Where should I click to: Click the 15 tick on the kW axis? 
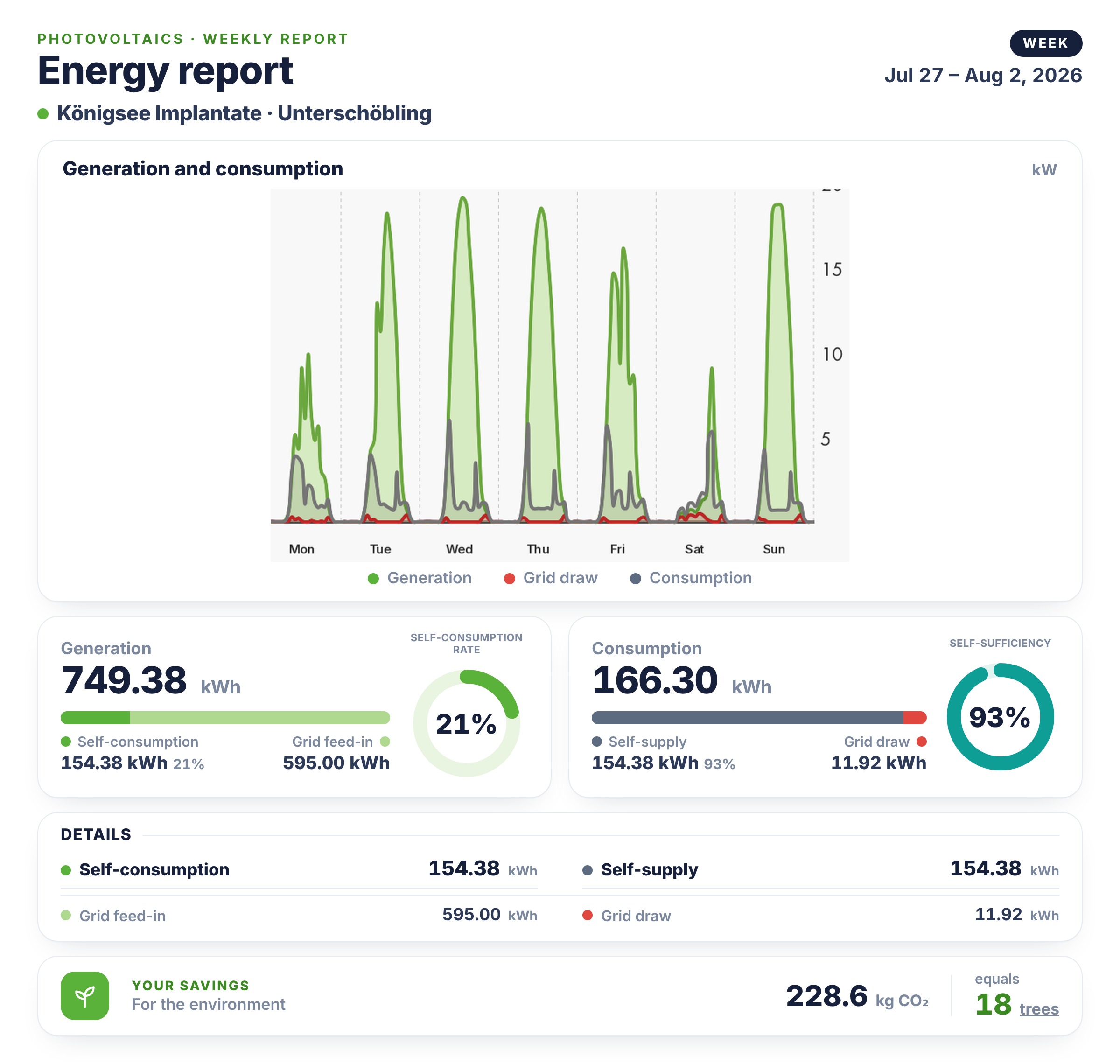pos(832,269)
